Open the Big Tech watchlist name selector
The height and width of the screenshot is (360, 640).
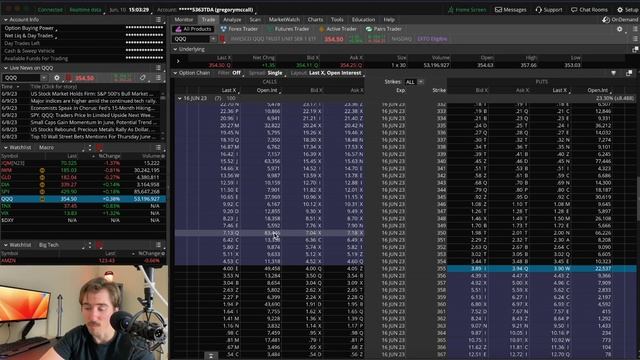point(49,245)
